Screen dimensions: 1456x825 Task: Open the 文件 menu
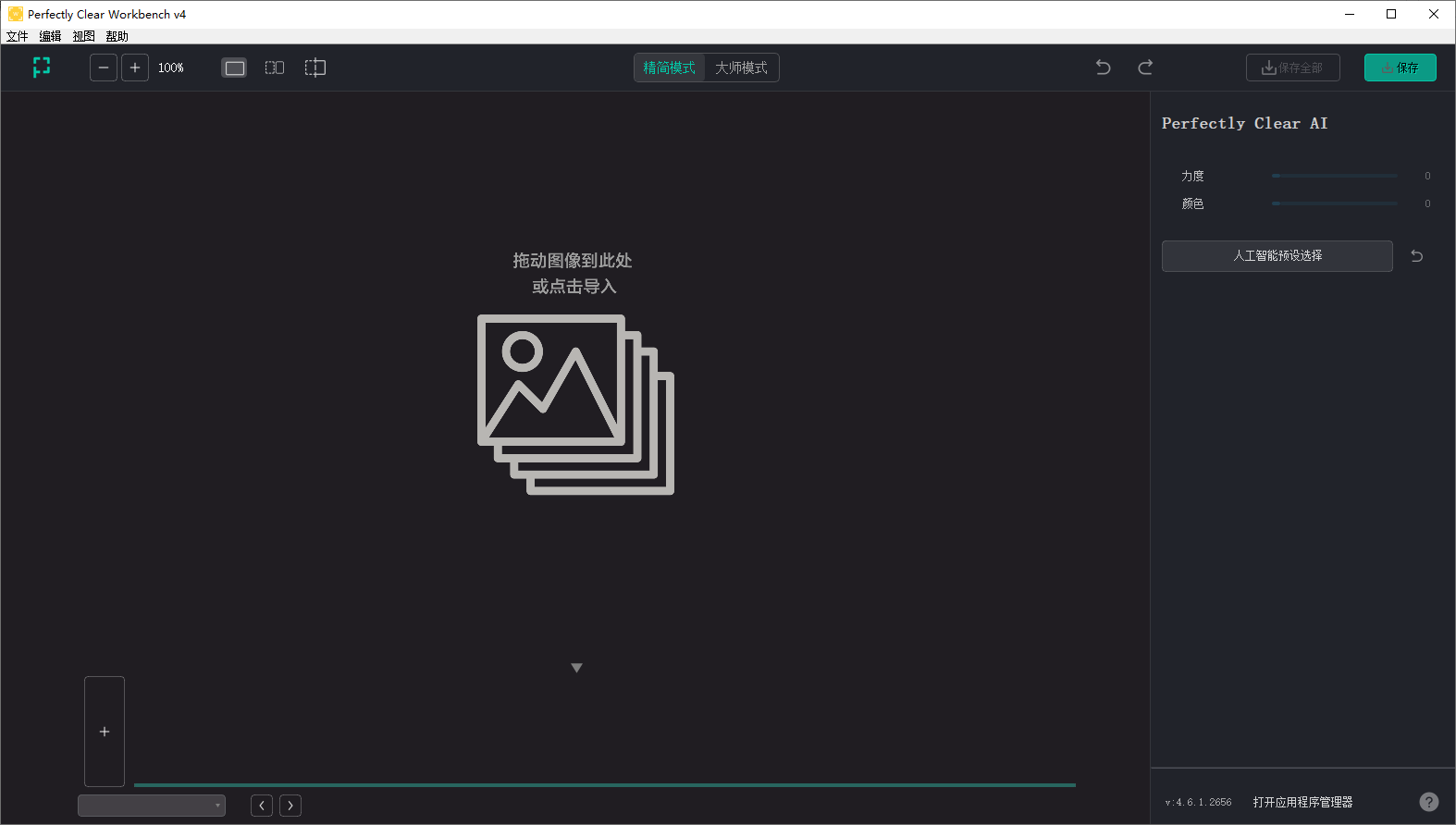click(x=17, y=36)
